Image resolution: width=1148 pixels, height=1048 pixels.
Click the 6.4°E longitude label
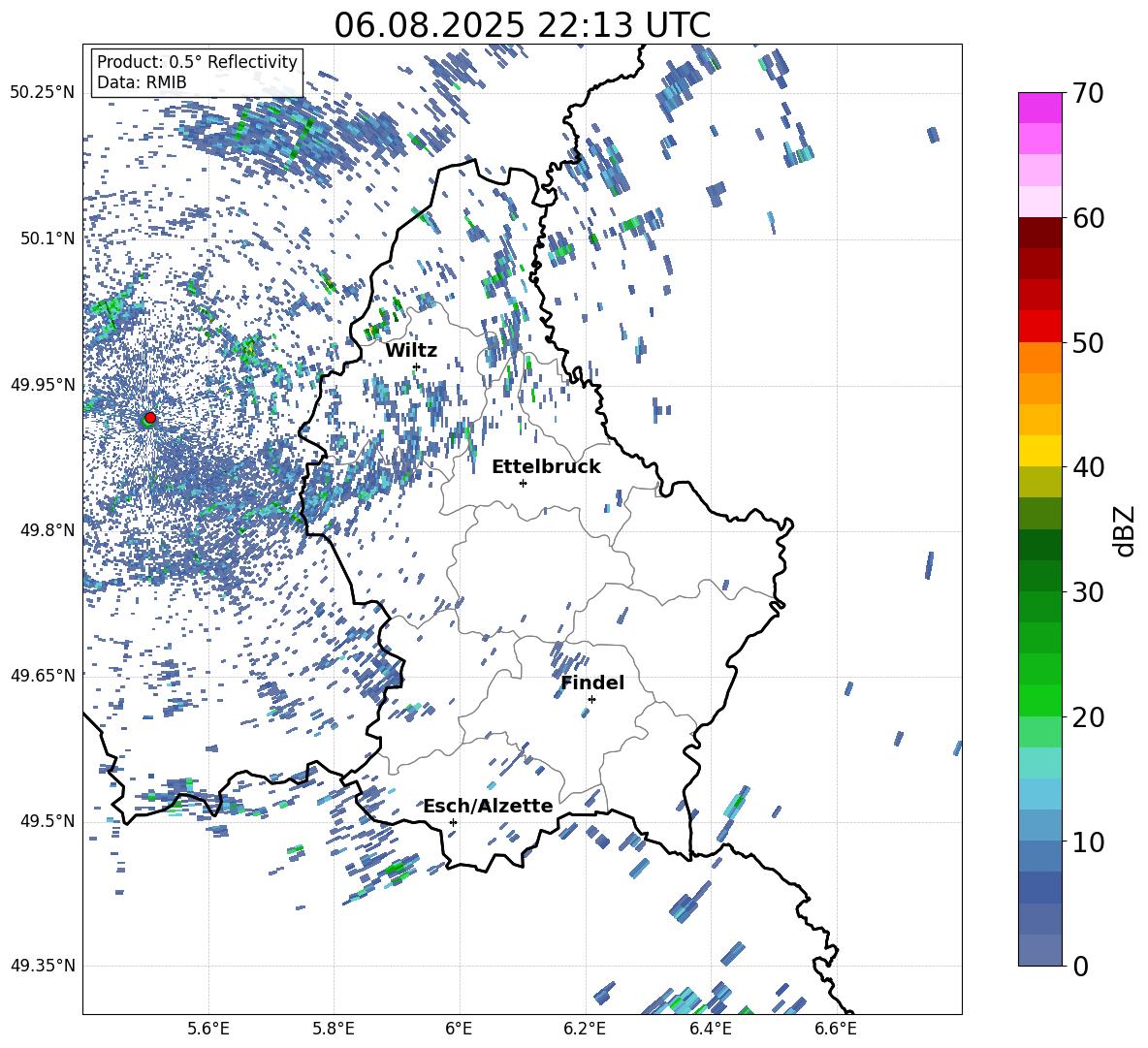[711, 1029]
